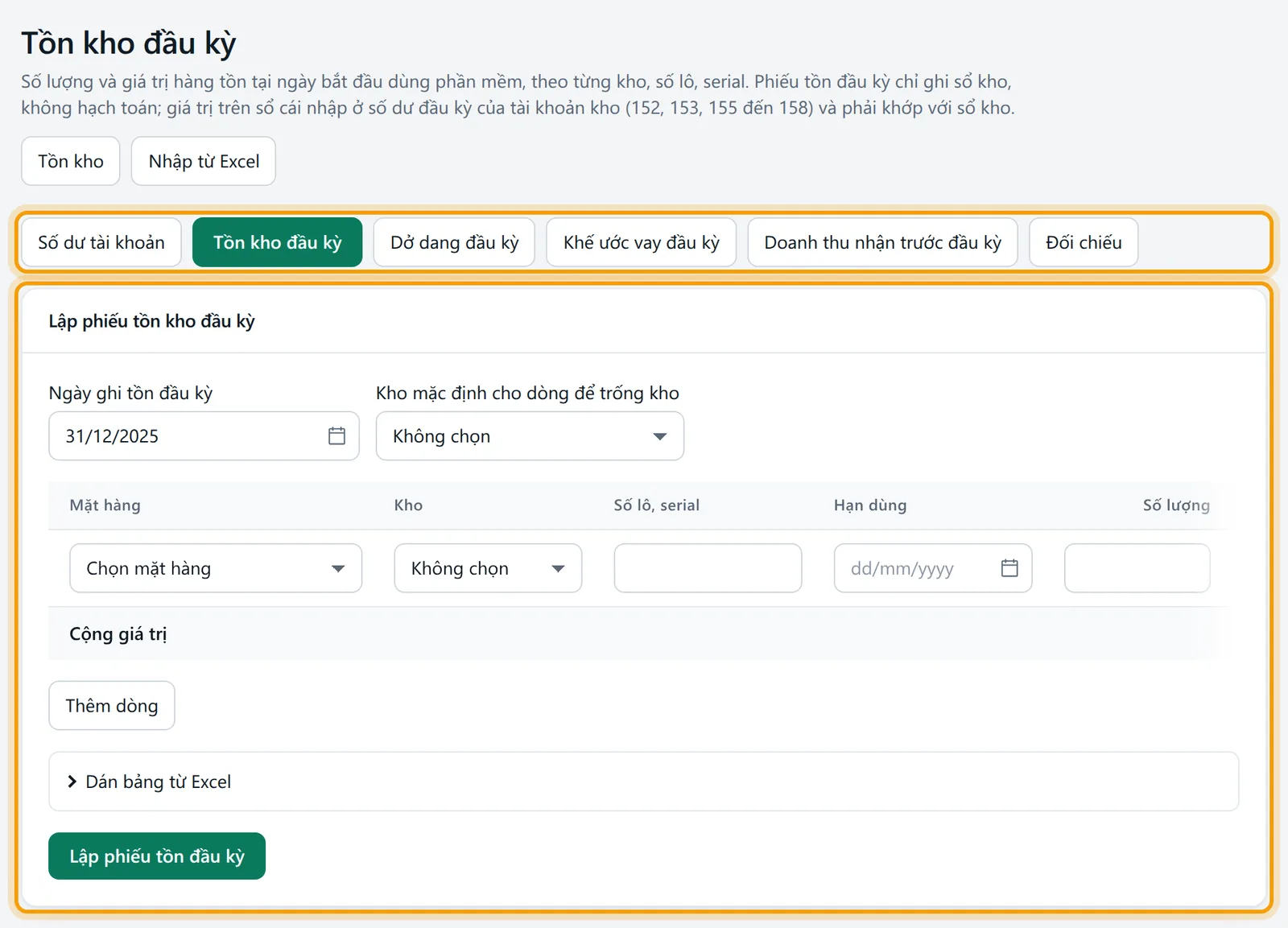The image size is (1288, 928).
Task: Focus the Số lô, serial input field
Action: 708,568
